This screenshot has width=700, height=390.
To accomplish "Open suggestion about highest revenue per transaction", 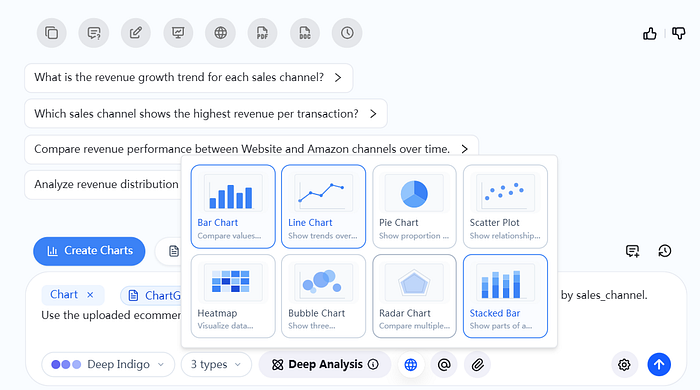I will [x=206, y=114].
